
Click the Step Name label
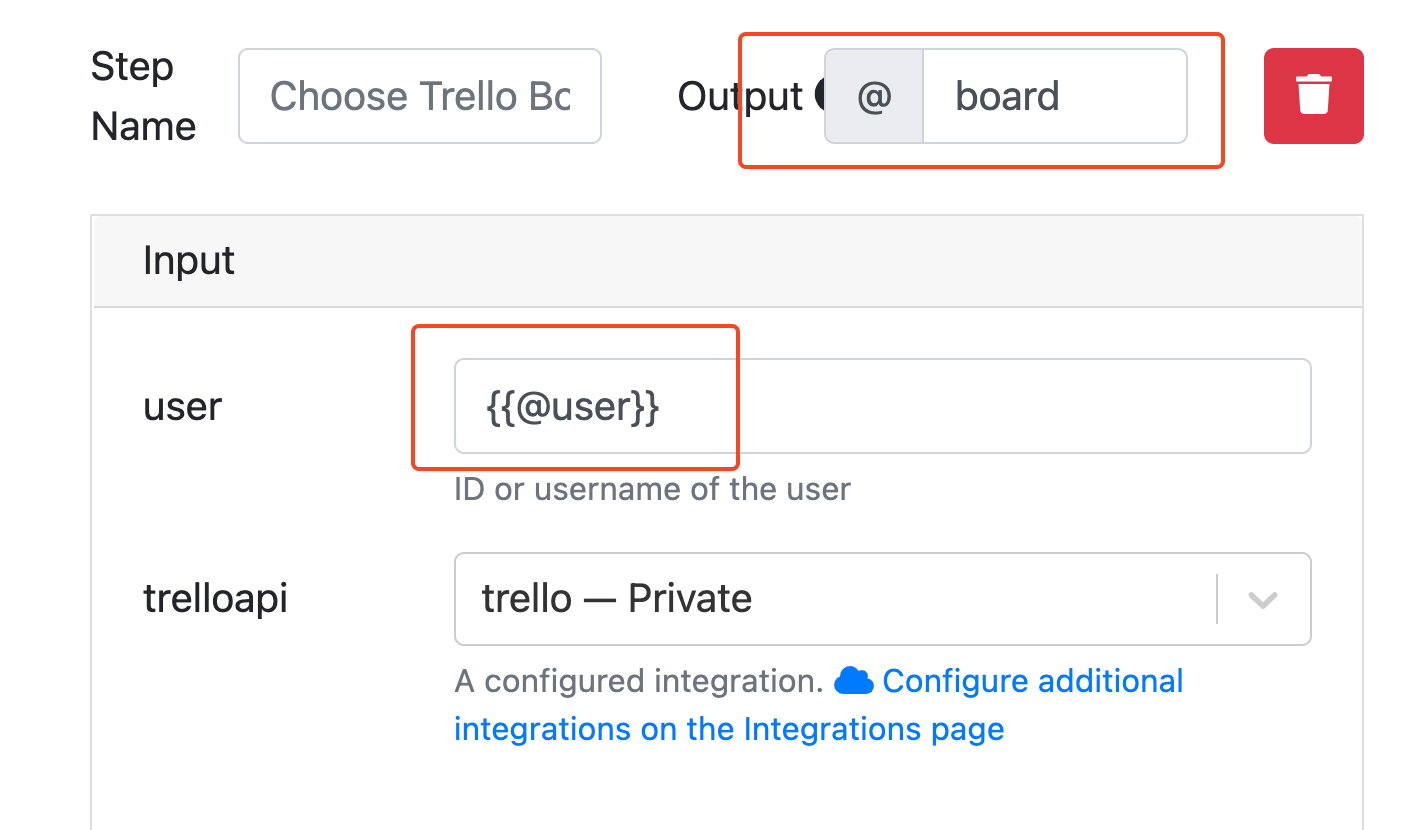coord(143,96)
